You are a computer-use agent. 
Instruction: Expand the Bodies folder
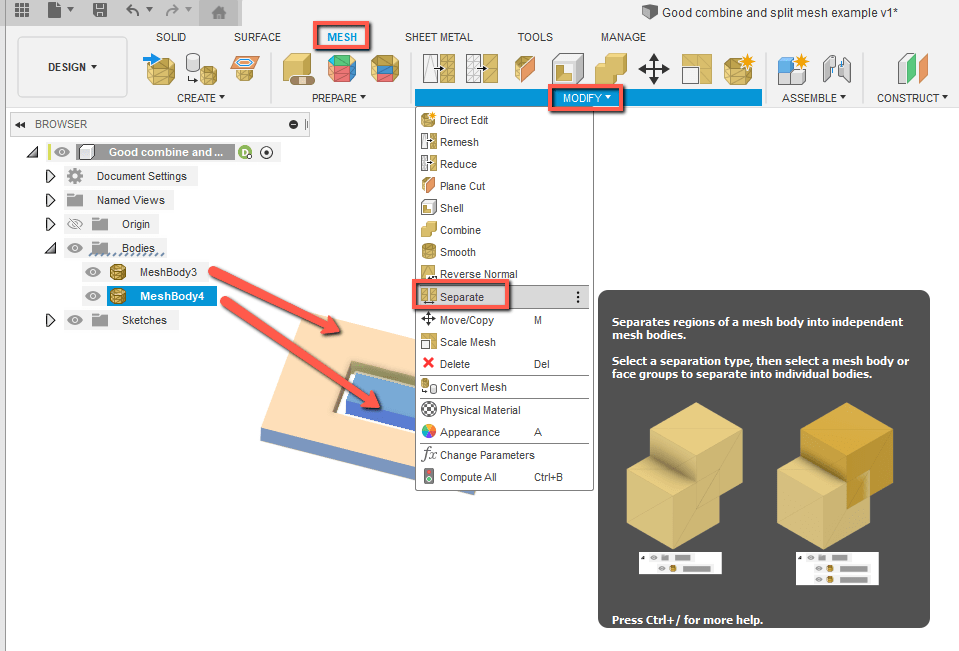pos(51,247)
